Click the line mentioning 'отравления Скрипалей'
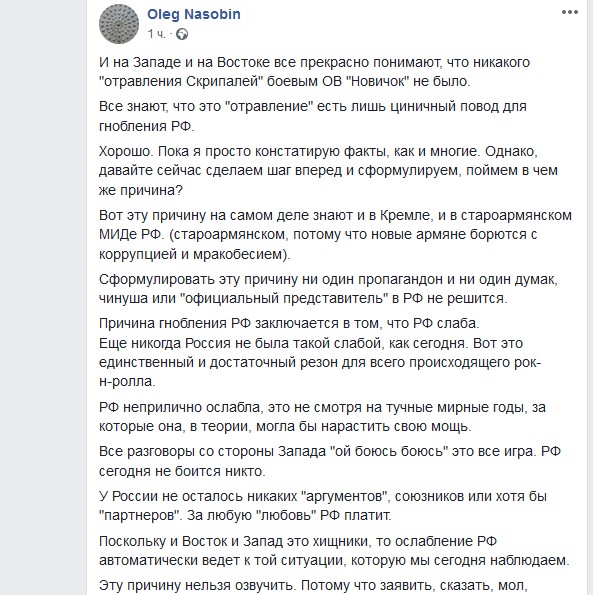The image size is (593, 595). click(x=285, y=81)
